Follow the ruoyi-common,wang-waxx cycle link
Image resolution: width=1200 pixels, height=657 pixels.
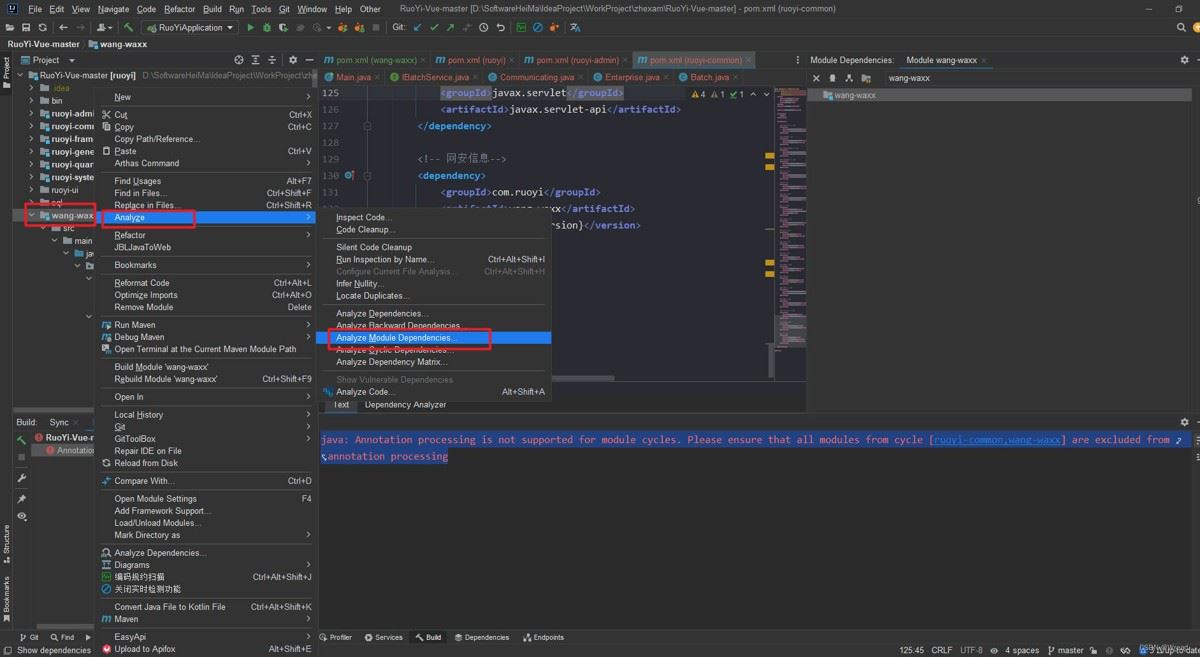point(997,440)
